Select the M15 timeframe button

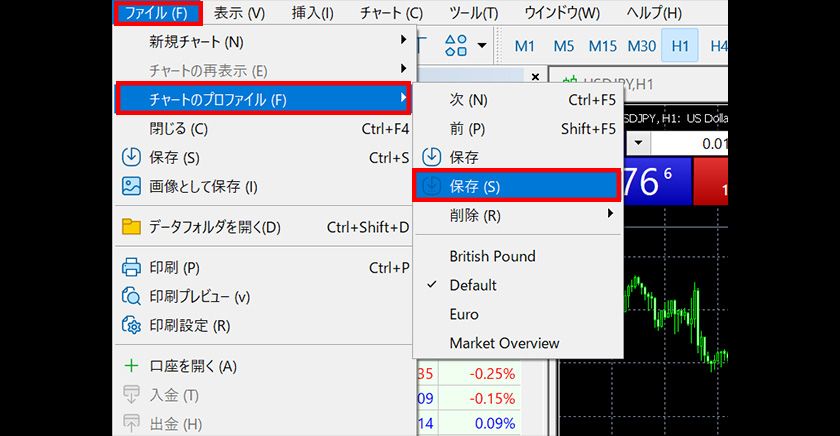(602, 46)
